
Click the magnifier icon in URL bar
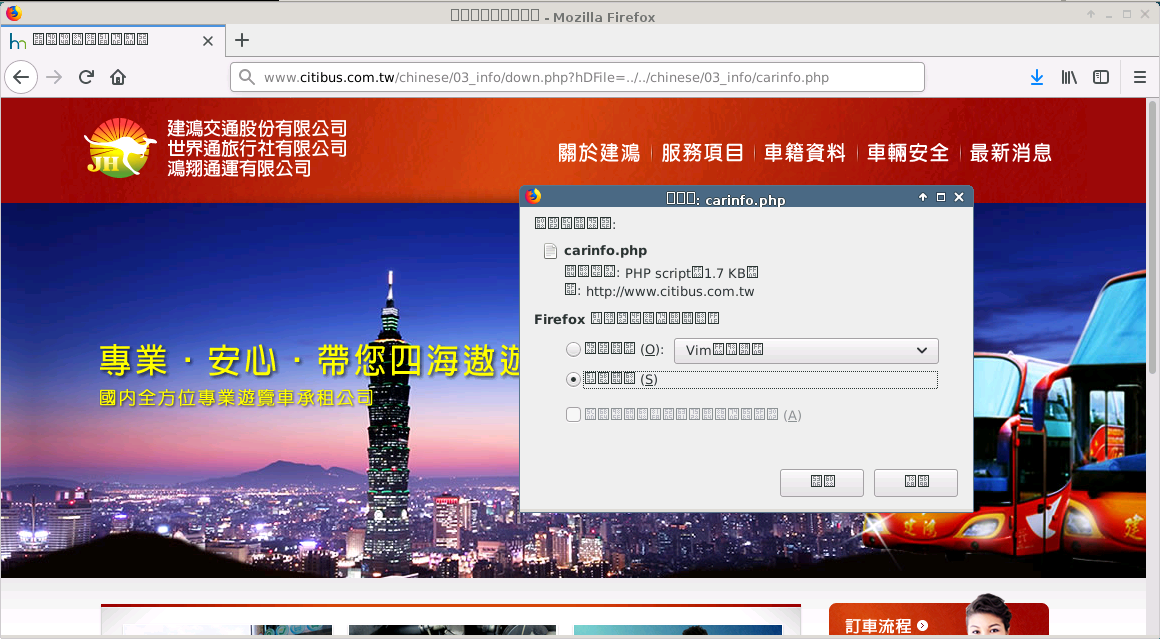coord(247,77)
